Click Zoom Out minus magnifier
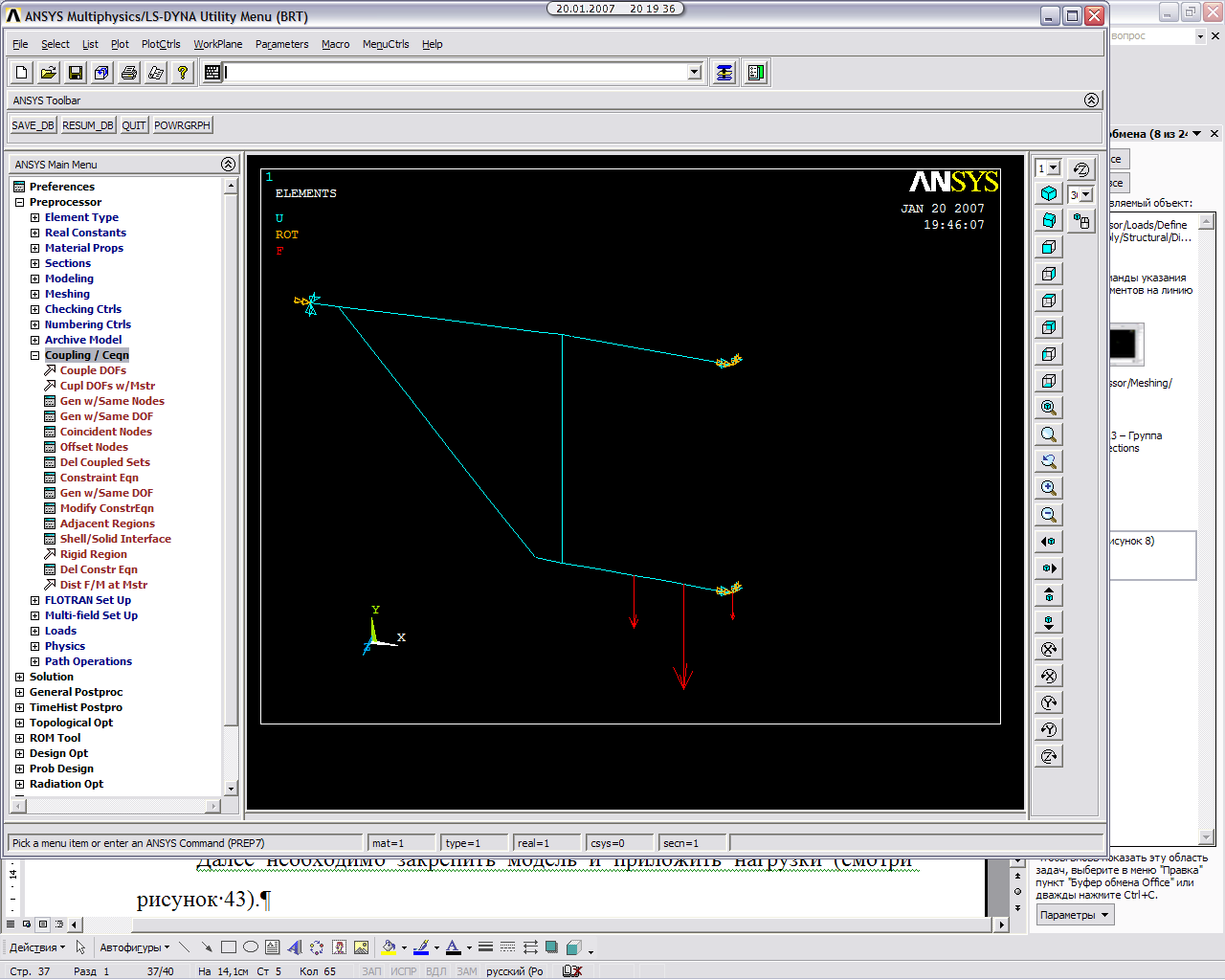The width and height of the screenshot is (1225, 980). [x=1049, y=515]
